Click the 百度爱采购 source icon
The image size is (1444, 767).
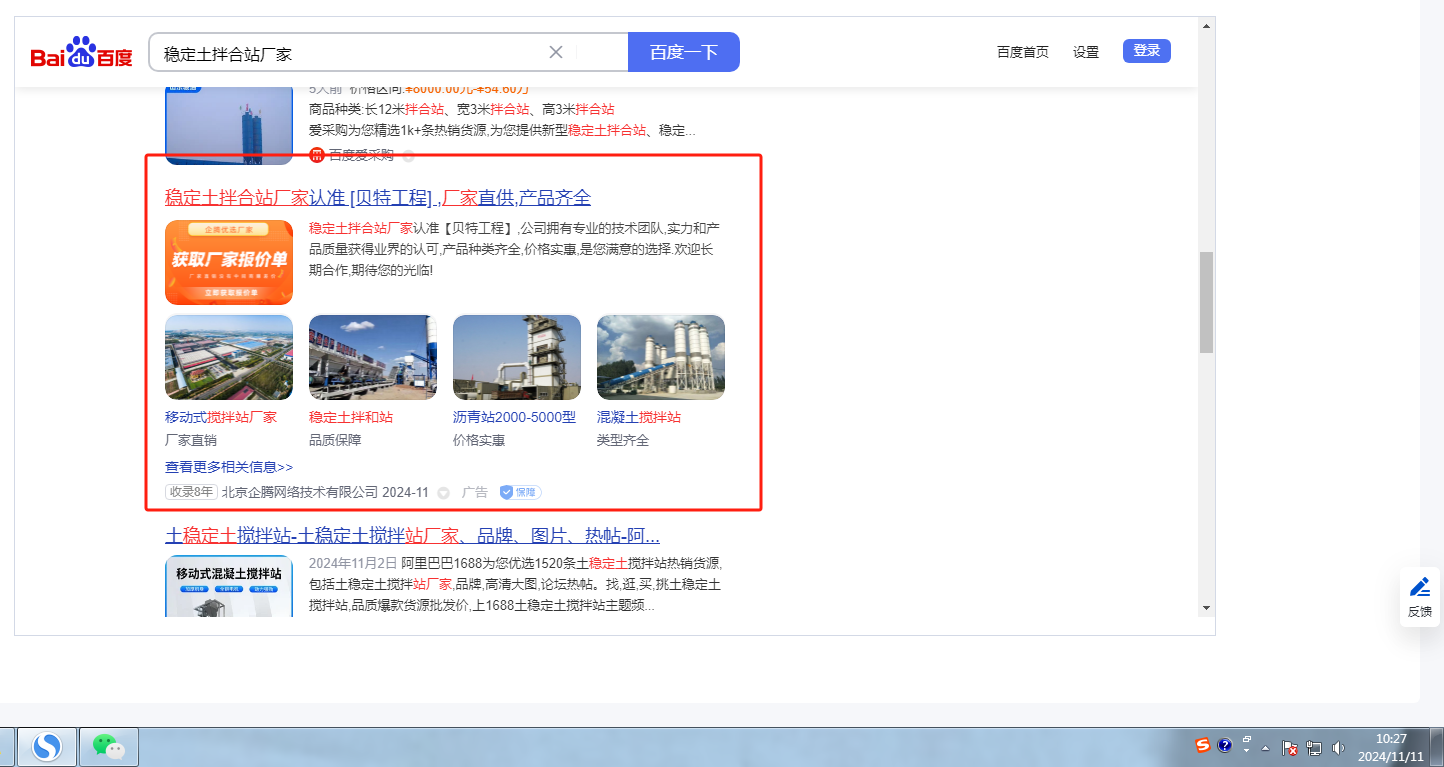pyautogui.click(x=317, y=155)
